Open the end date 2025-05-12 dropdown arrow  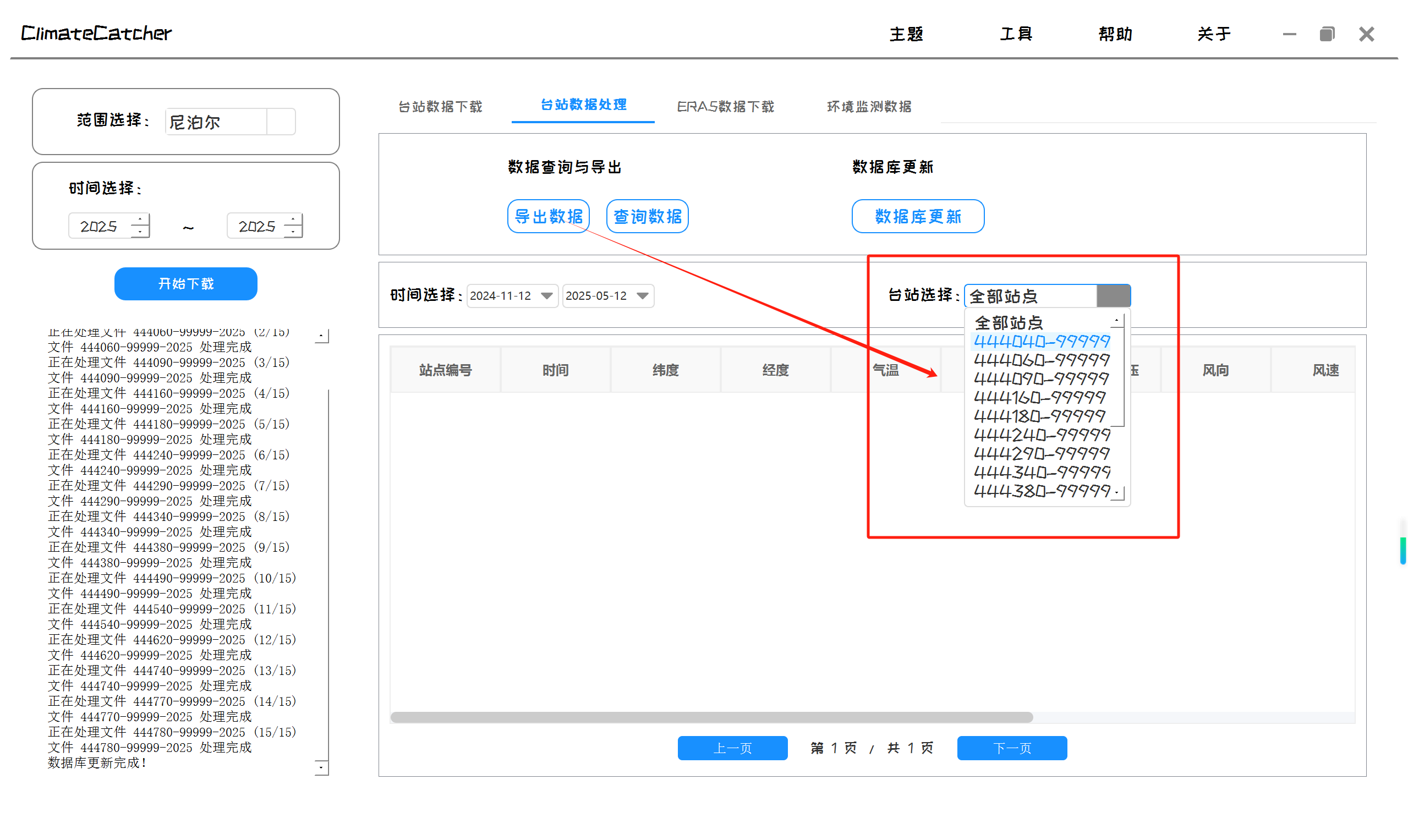[x=642, y=296]
